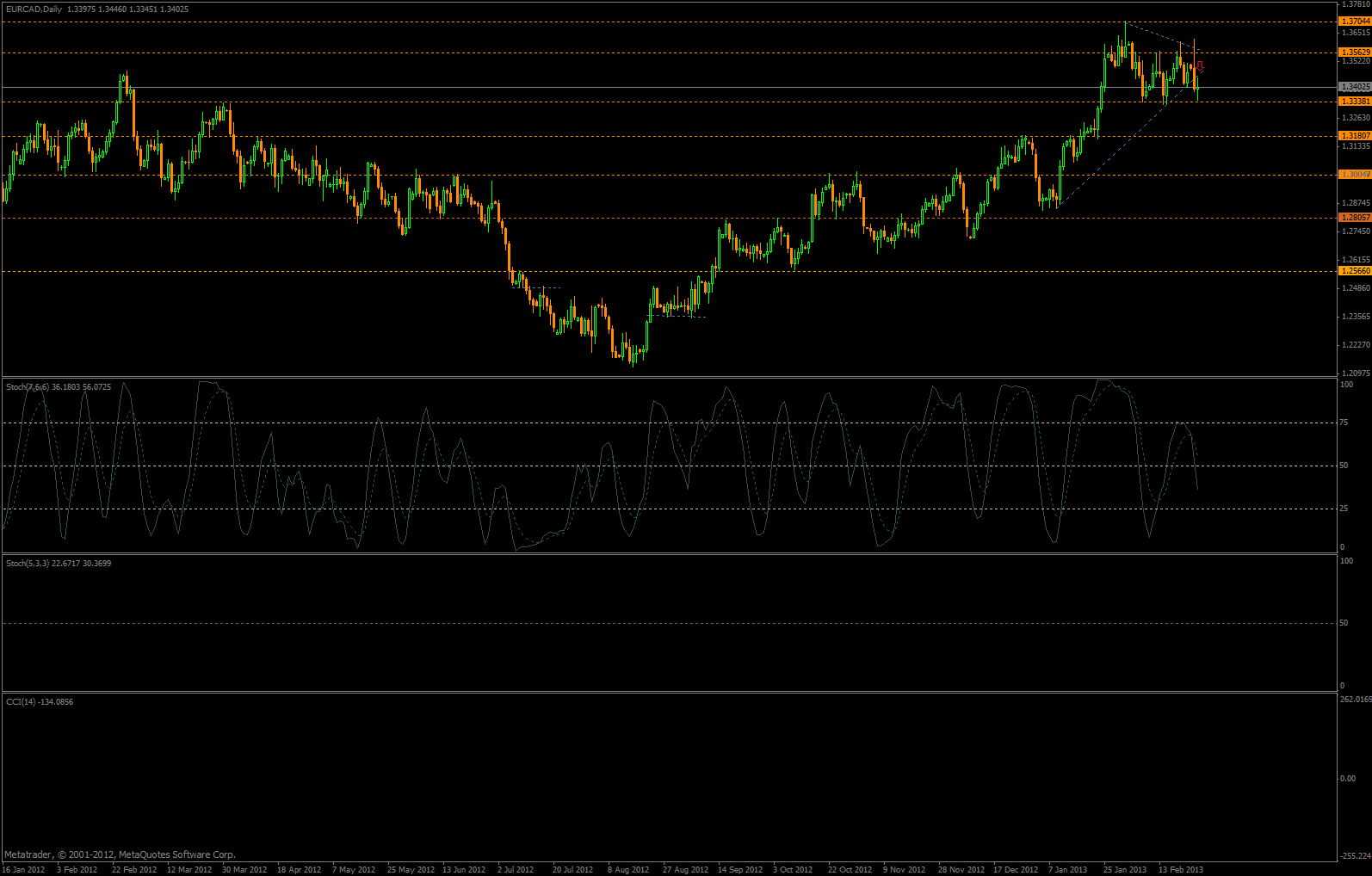
Task: Select the 1.37044 horizontal level price tag
Action: tap(1355, 21)
